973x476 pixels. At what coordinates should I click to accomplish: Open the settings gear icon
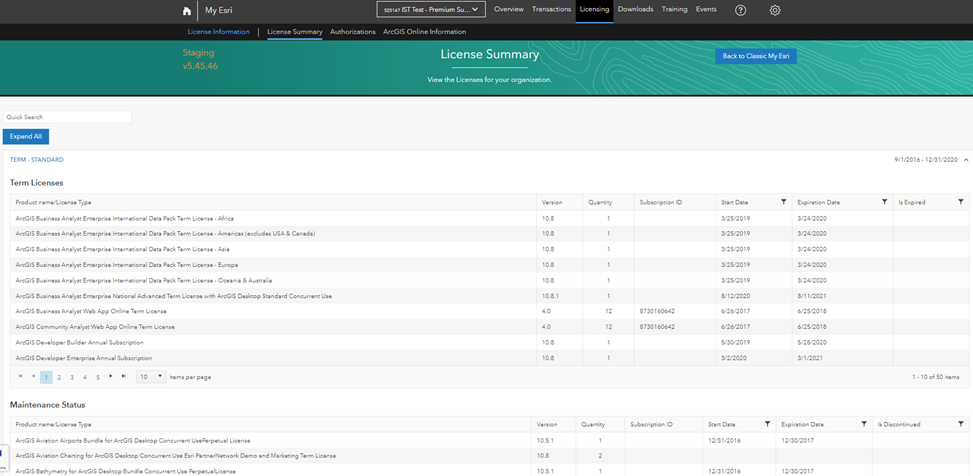pos(775,10)
